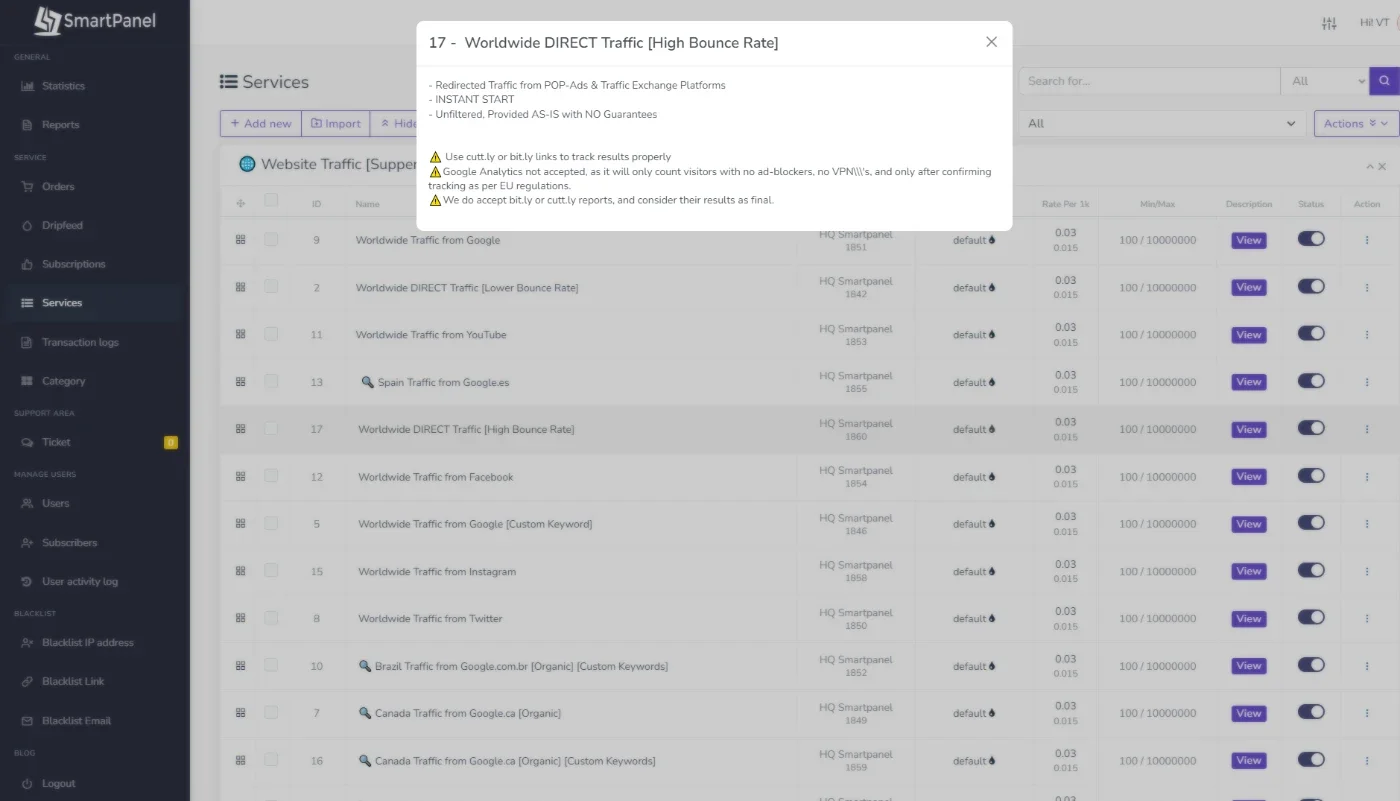Close the service description modal
The width and height of the screenshot is (1400, 801).
pos(991,42)
